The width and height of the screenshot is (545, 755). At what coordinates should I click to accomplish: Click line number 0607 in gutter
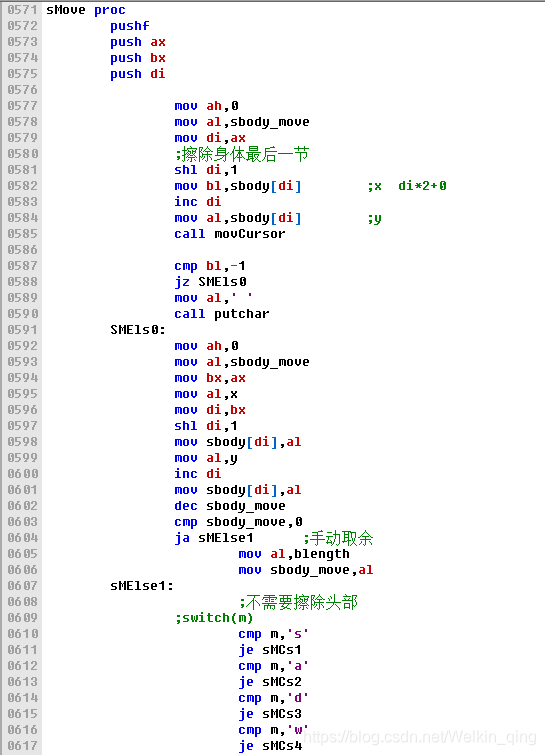(x=23, y=586)
